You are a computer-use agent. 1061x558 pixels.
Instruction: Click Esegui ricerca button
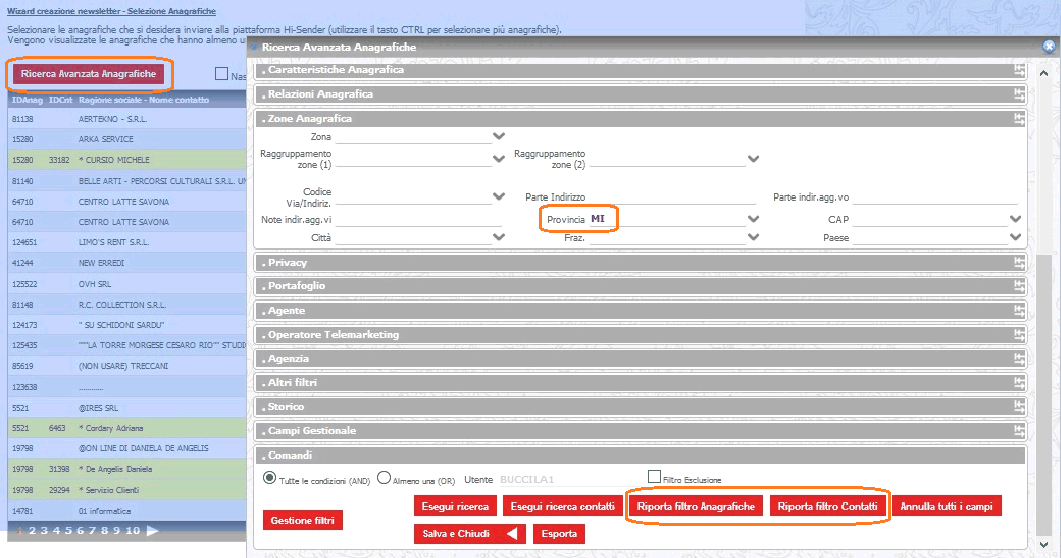click(455, 506)
